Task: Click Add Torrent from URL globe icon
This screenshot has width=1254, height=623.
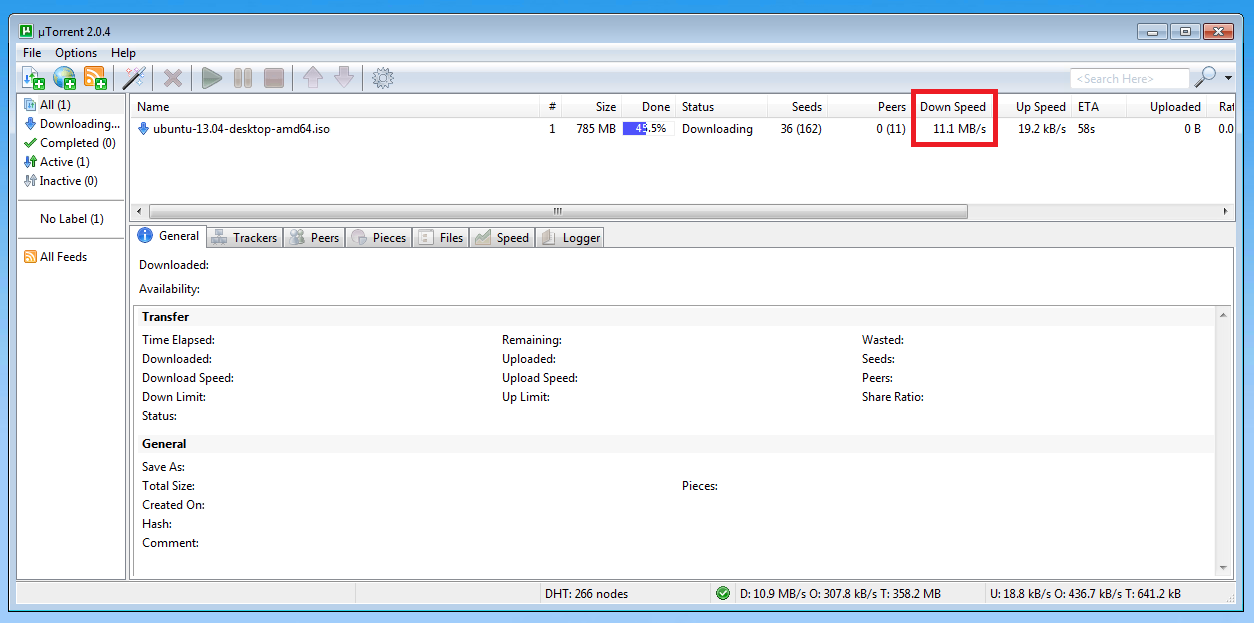Action: click(x=64, y=78)
